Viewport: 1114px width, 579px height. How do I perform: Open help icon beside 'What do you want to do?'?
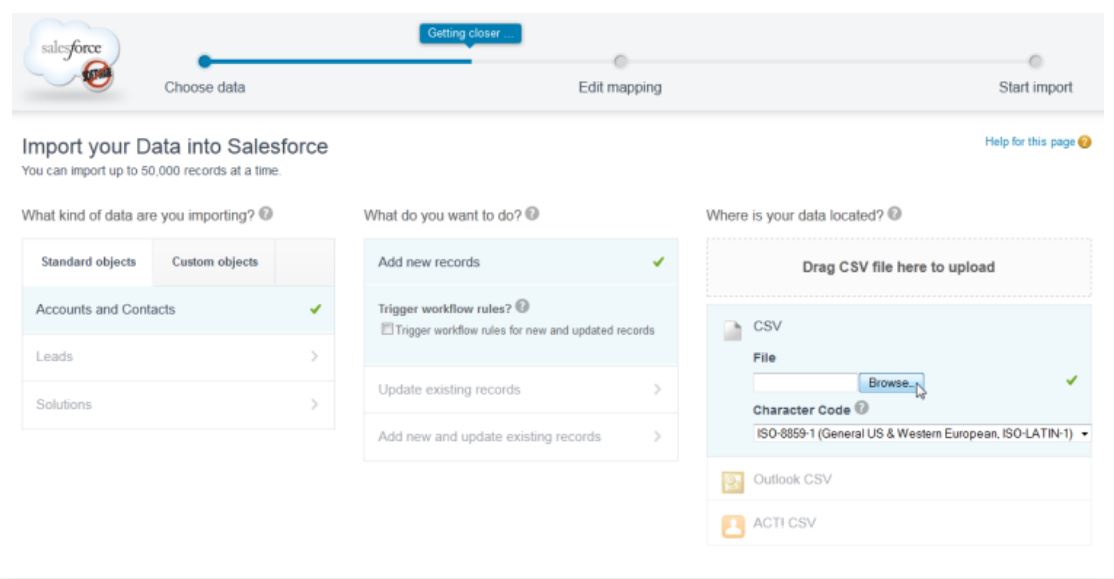(532, 213)
